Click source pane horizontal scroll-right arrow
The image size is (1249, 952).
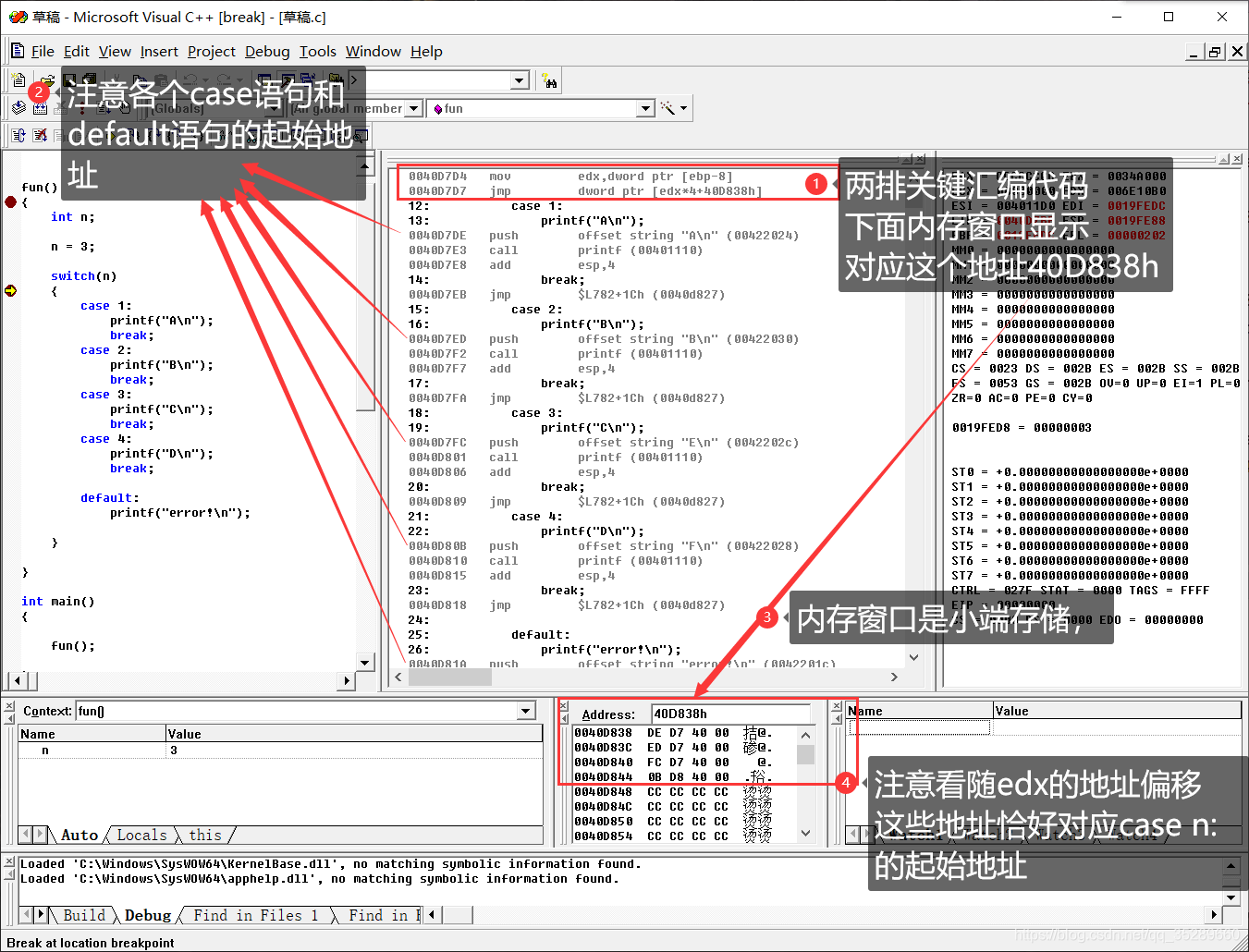point(348,680)
